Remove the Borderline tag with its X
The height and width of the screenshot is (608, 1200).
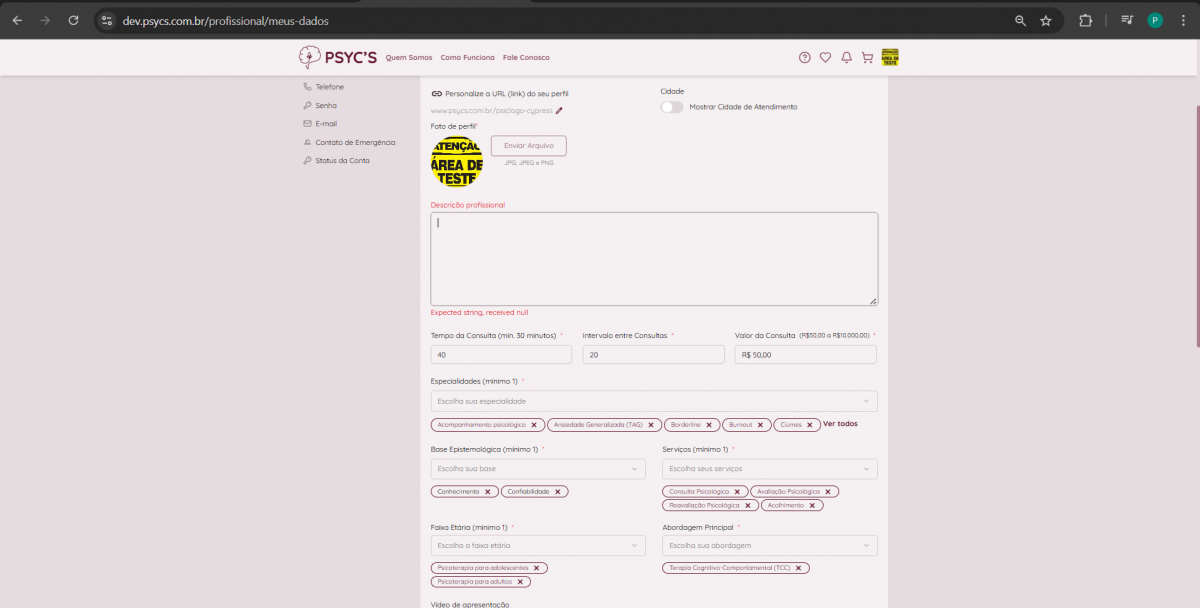[709, 425]
